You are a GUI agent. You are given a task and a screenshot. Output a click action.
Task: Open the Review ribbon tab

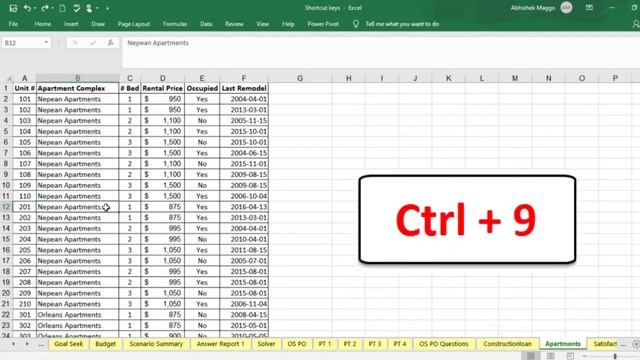point(234,24)
